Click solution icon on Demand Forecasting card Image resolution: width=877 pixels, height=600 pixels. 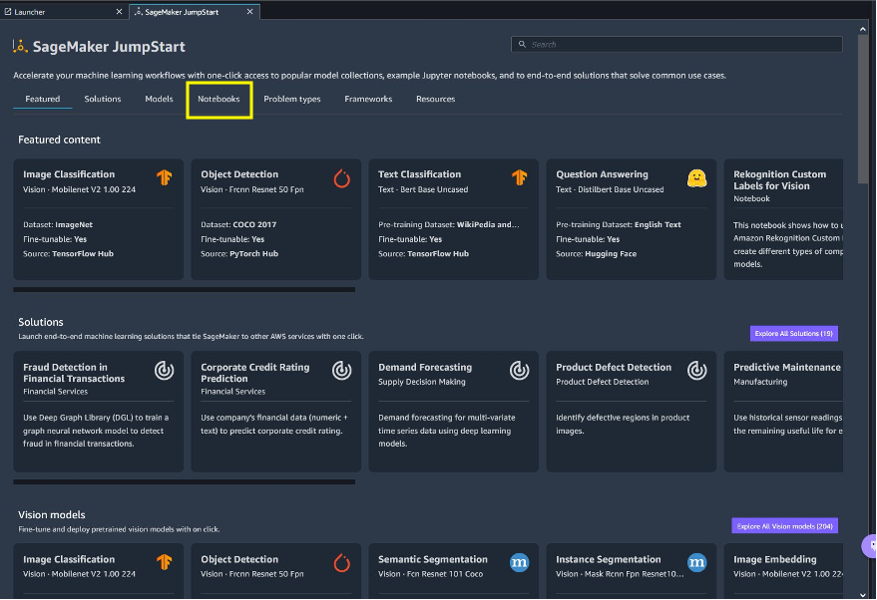tap(519, 371)
